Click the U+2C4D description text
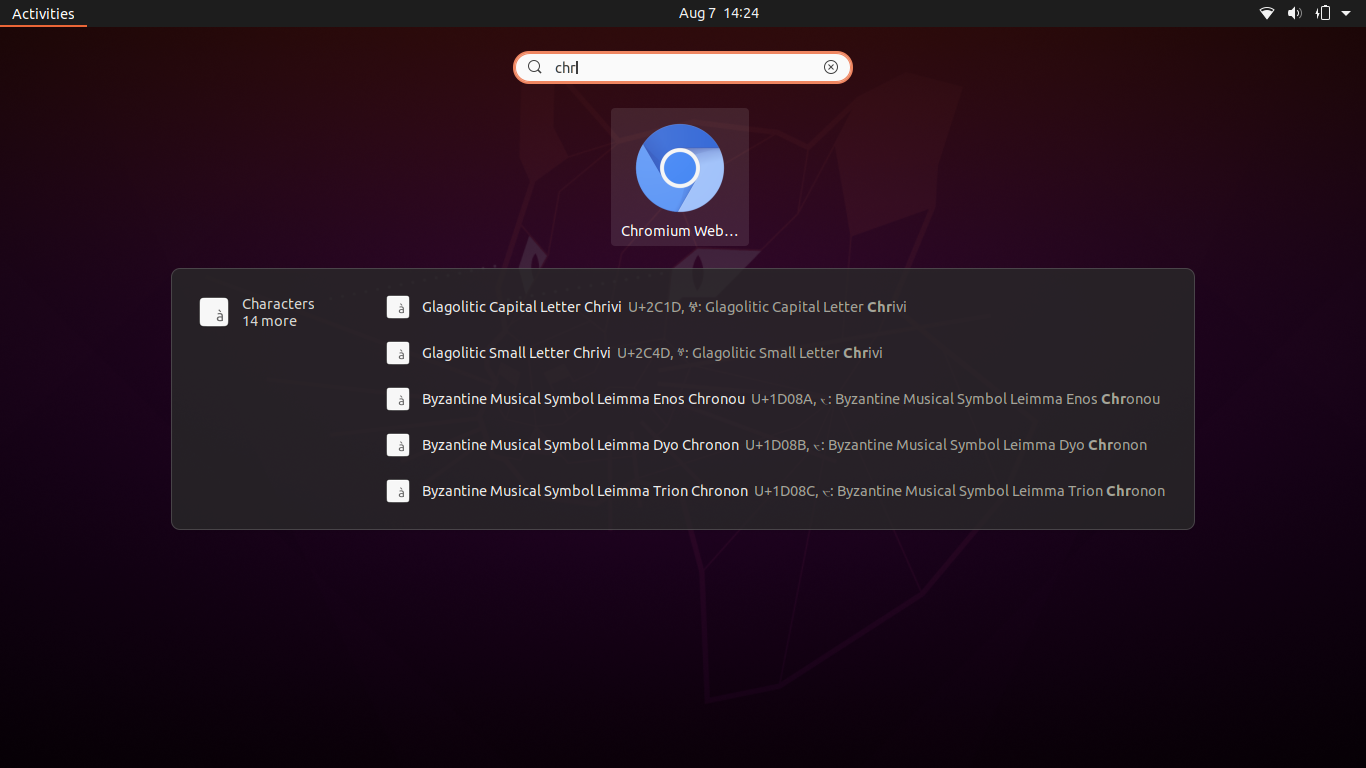 point(750,353)
